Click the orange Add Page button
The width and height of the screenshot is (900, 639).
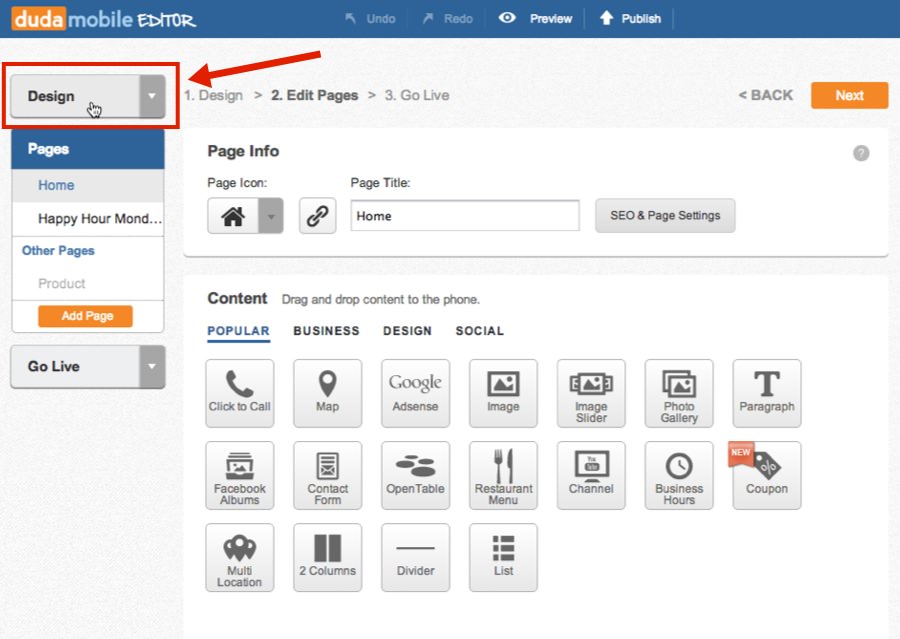pyautogui.click(x=86, y=316)
